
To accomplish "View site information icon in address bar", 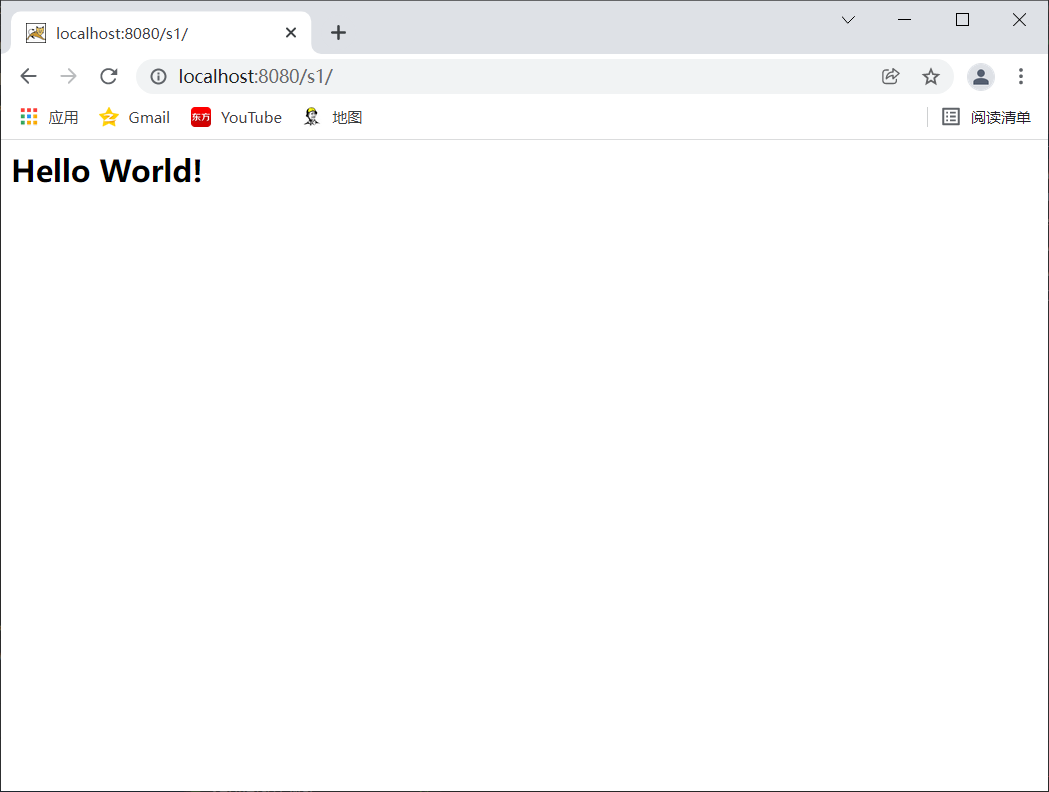I will pos(159,76).
